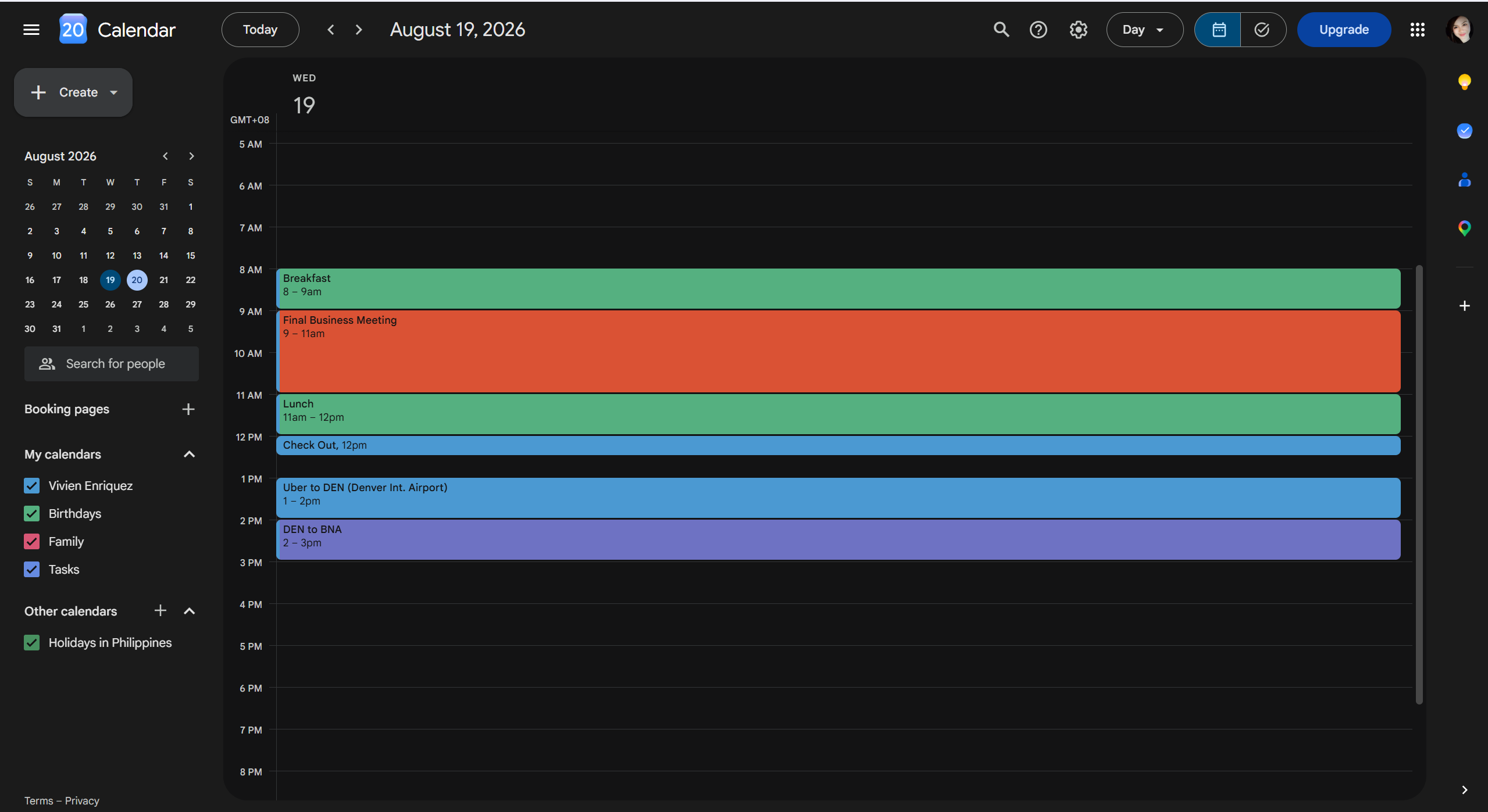
Task: Click the day view vertical scrollbar
Action: 1419,484
